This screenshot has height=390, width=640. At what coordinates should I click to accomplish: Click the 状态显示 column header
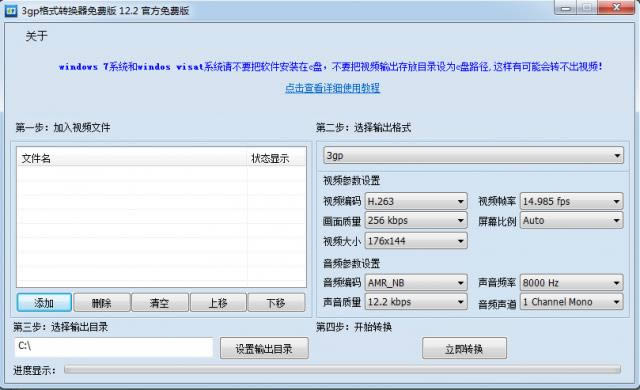(276, 158)
